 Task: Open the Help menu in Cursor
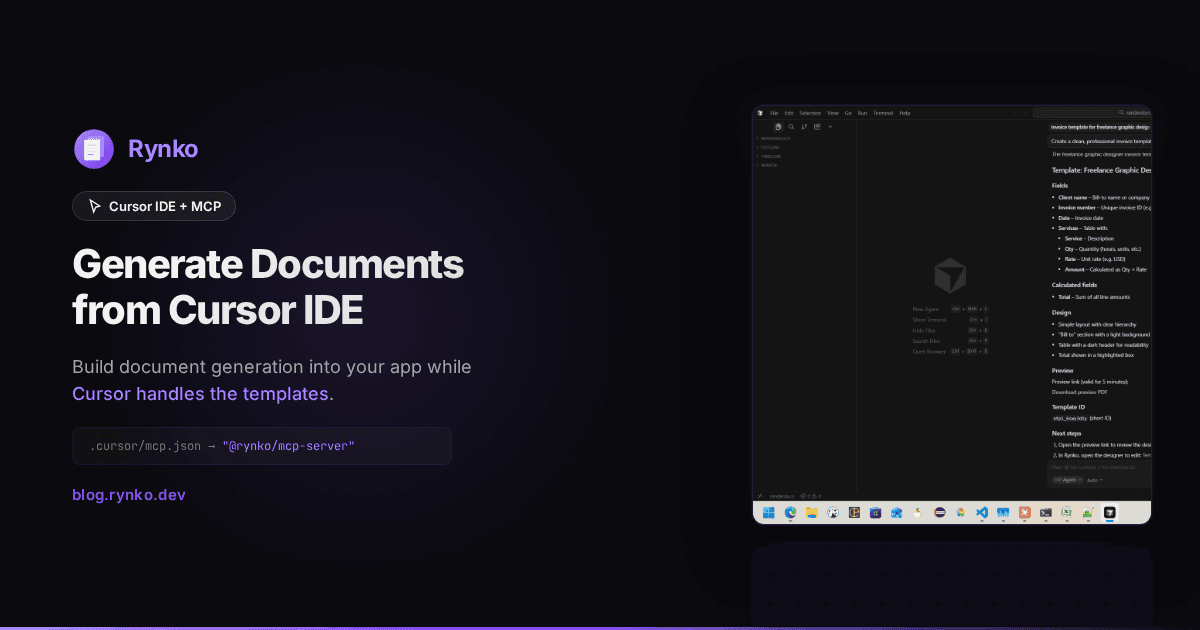(905, 113)
